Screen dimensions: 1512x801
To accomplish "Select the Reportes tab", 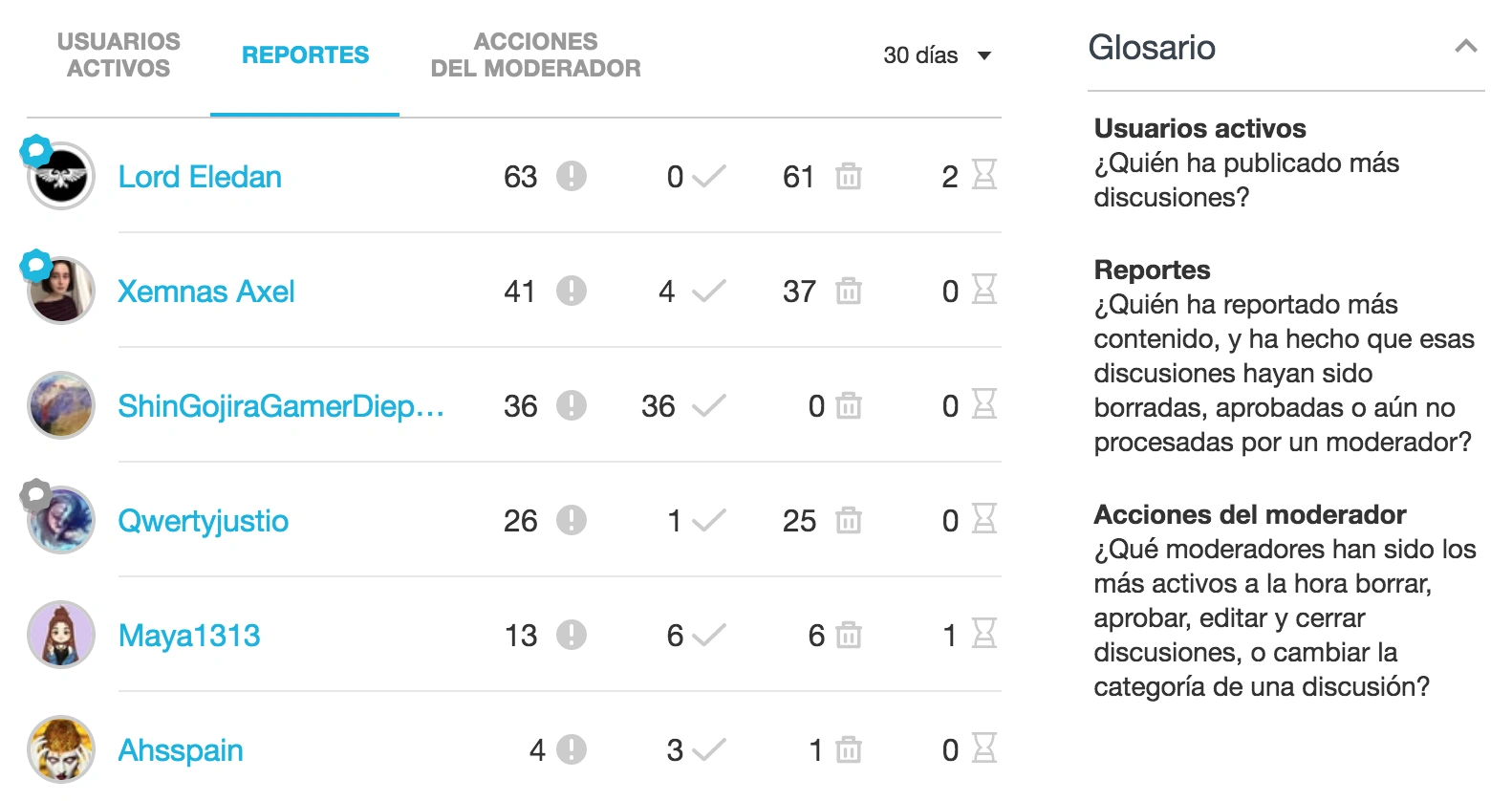I will 305,55.
